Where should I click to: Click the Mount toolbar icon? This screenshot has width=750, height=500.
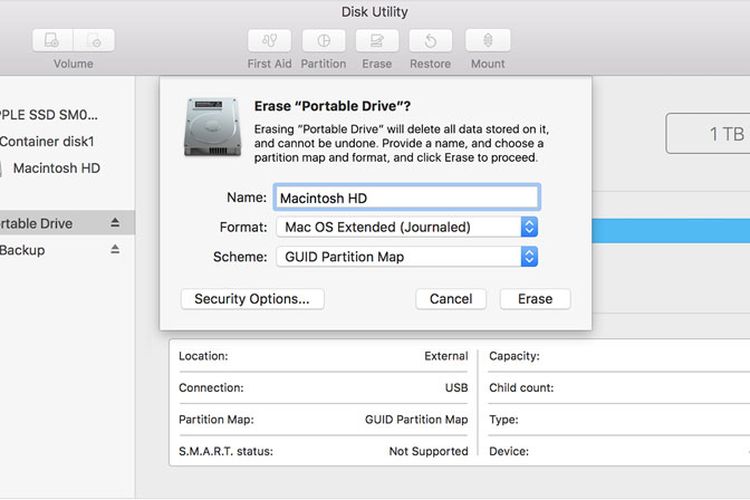coord(488,40)
